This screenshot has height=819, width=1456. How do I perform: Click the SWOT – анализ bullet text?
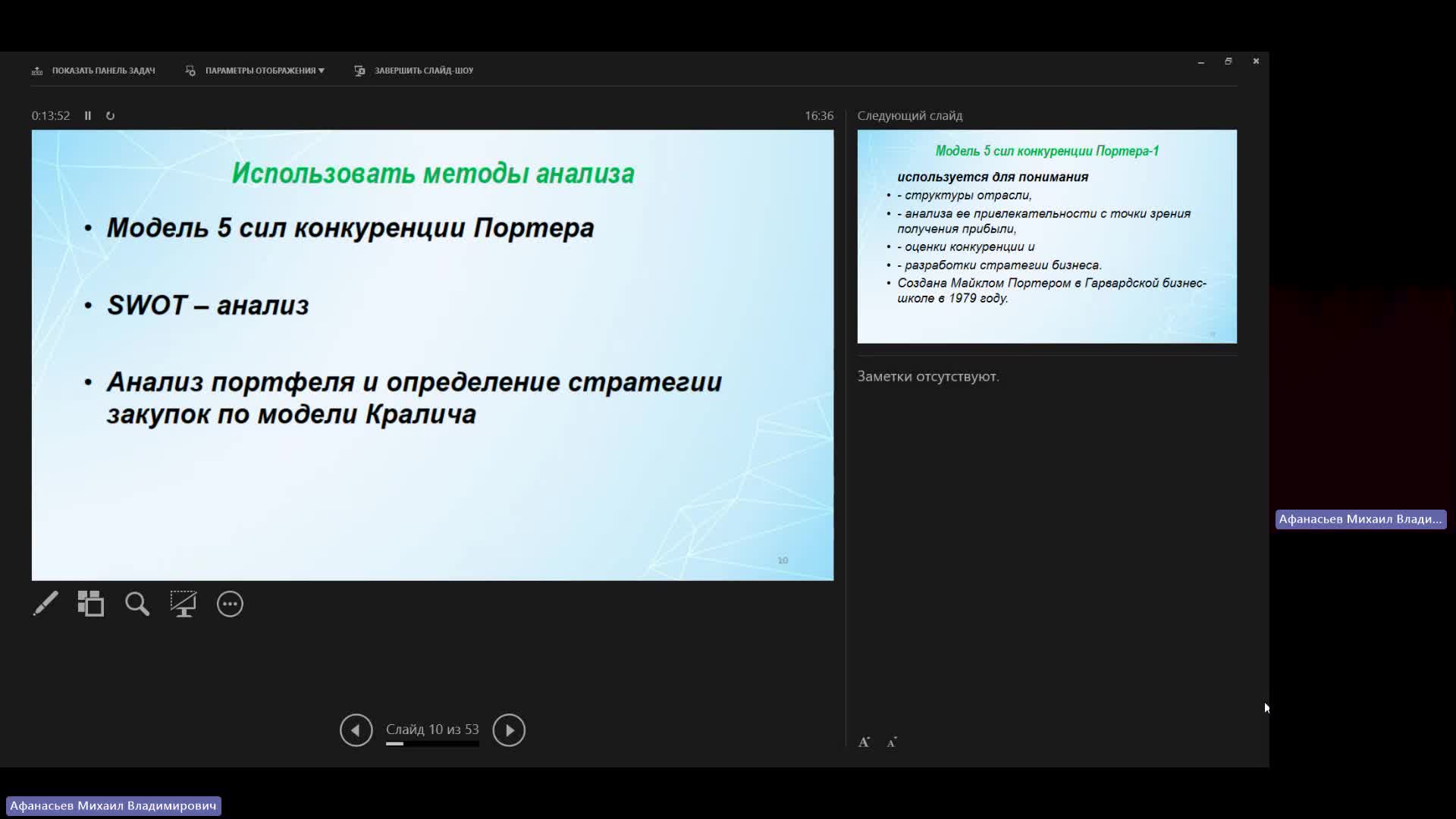click(208, 306)
